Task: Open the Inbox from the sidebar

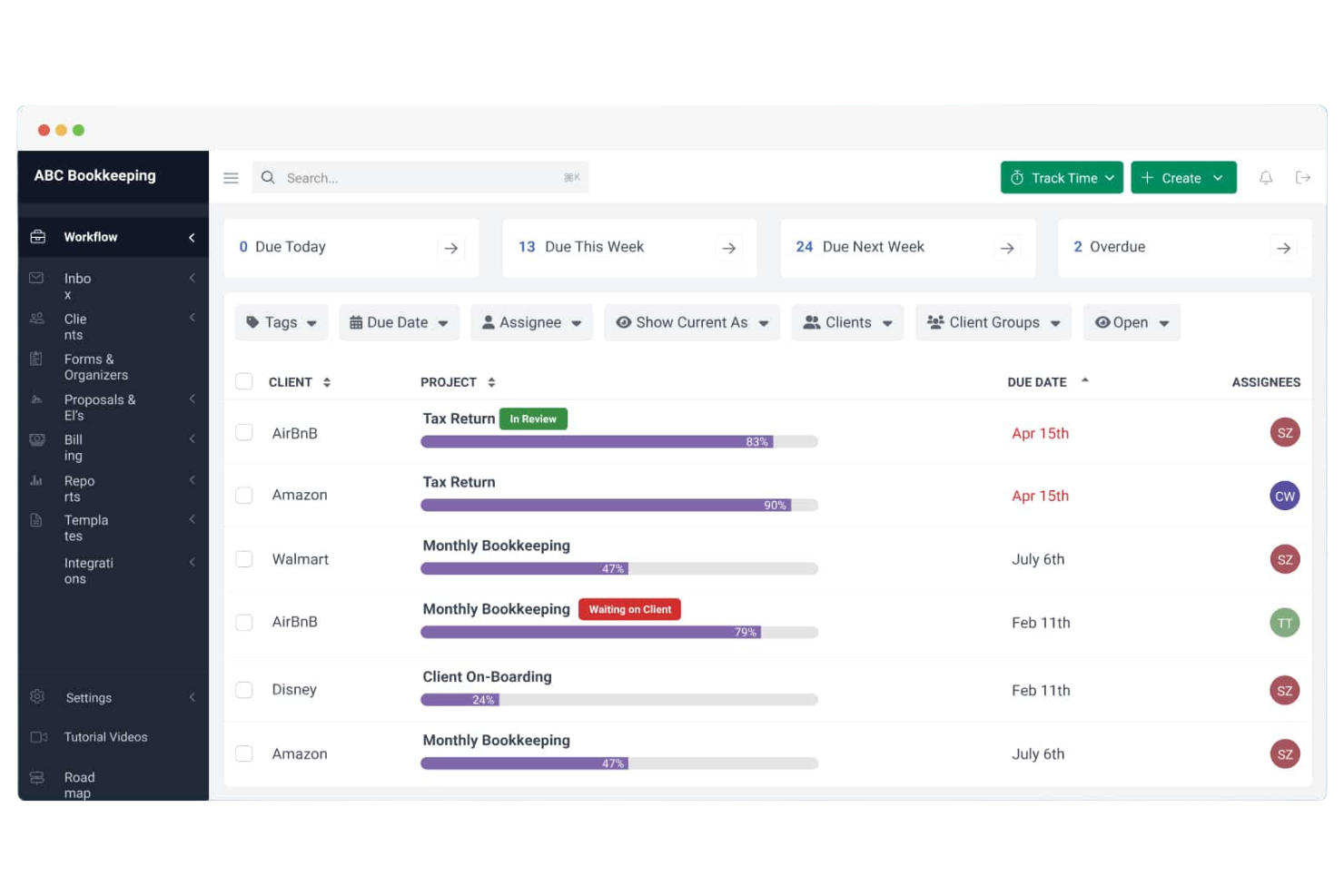Action: (77, 286)
